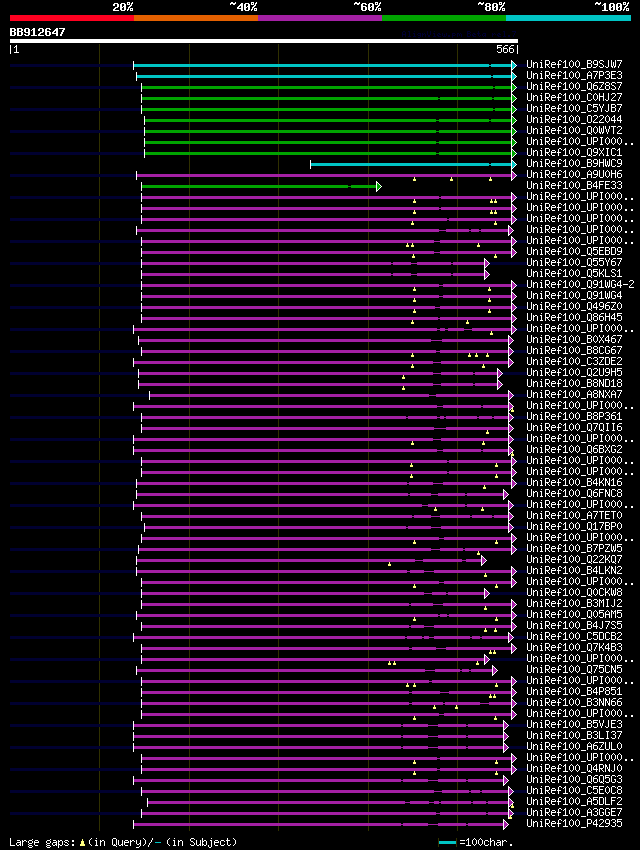Viewport: 640px width, 850px height.
Task: Click the orange ~40% identity legend segment
Action: 196,18
